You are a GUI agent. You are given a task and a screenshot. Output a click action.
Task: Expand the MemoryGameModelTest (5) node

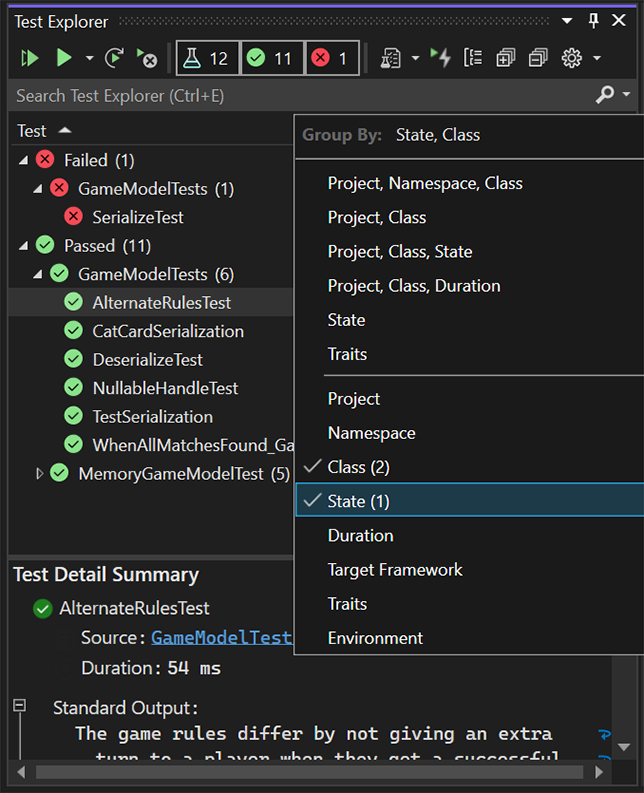[x=39, y=474]
